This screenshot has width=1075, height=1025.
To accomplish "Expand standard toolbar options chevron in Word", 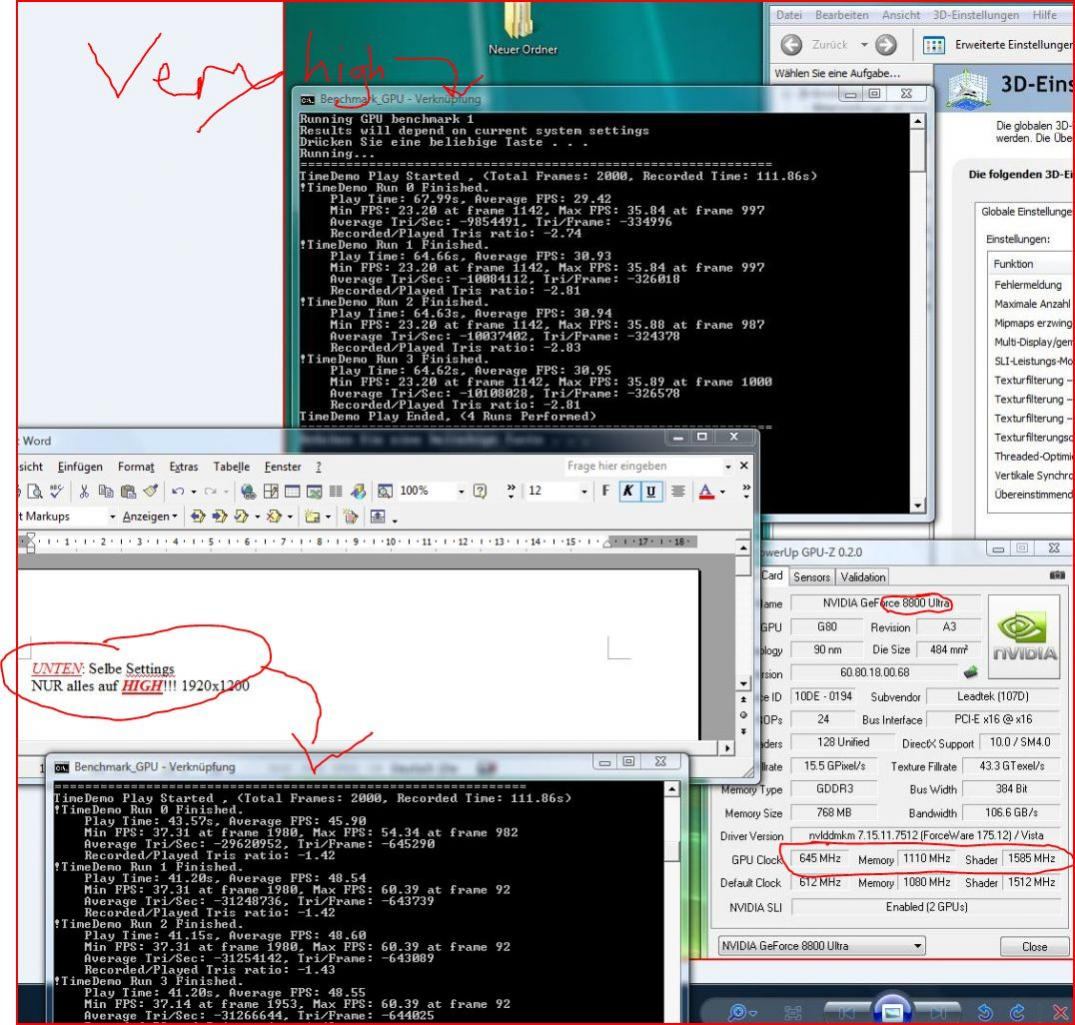I will point(511,491).
